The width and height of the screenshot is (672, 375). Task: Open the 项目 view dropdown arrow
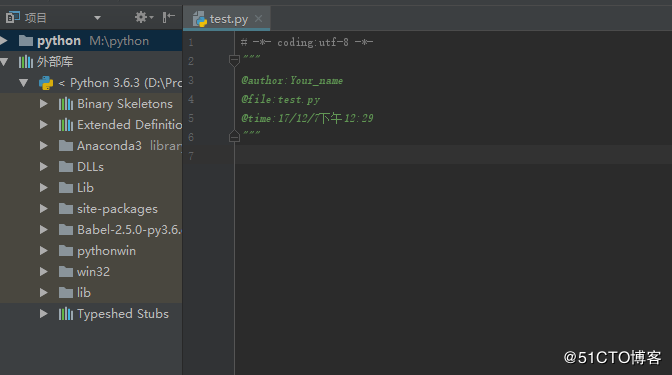[97, 18]
